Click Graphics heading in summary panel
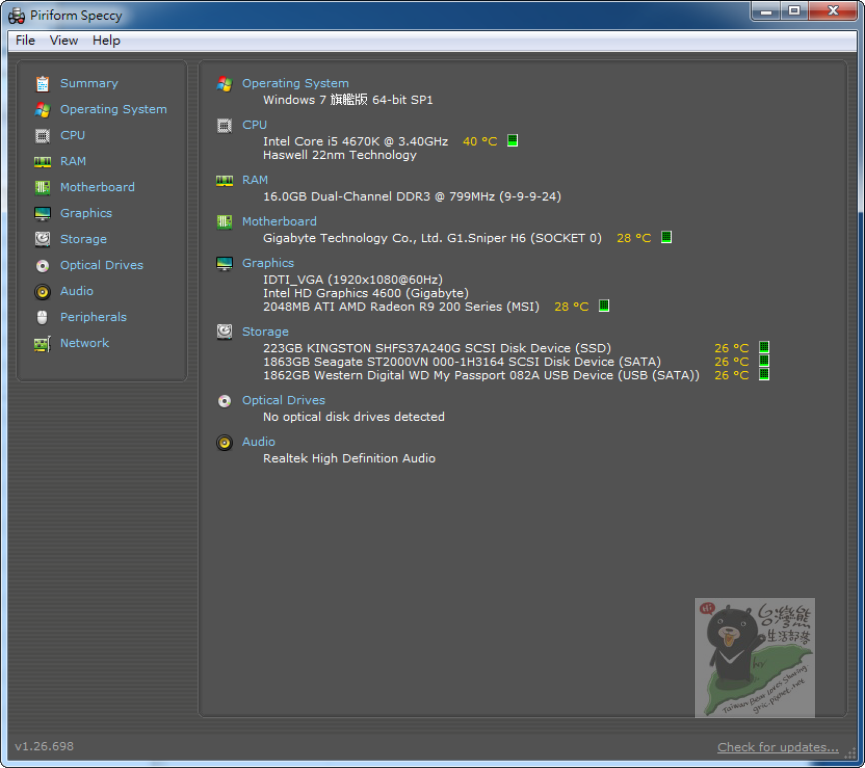The image size is (865, 768). pyautogui.click(x=268, y=263)
